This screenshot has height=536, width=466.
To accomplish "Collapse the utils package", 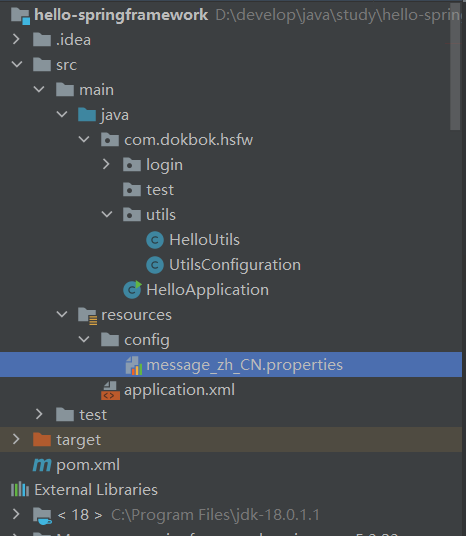I will (107, 215).
